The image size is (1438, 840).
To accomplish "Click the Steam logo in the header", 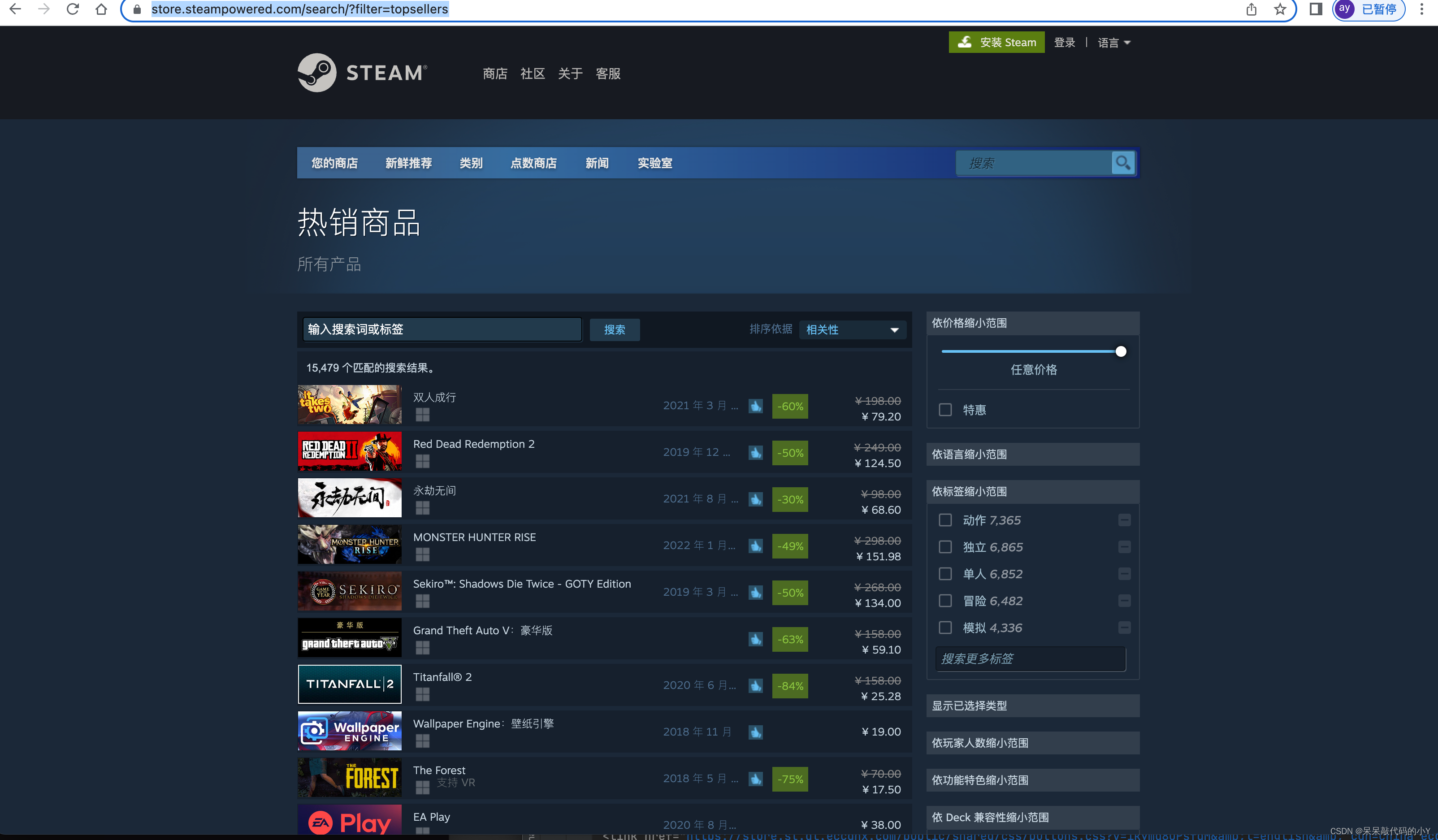I will (362, 73).
